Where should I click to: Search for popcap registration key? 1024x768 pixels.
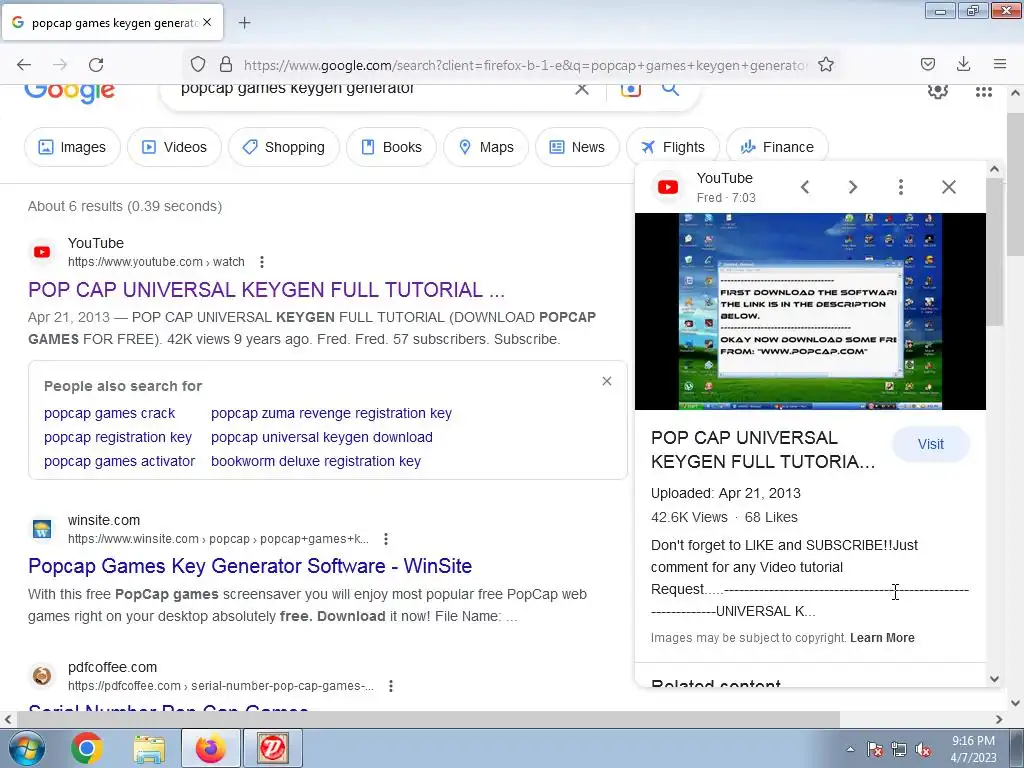pyautogui.click(x=118, y=437)
